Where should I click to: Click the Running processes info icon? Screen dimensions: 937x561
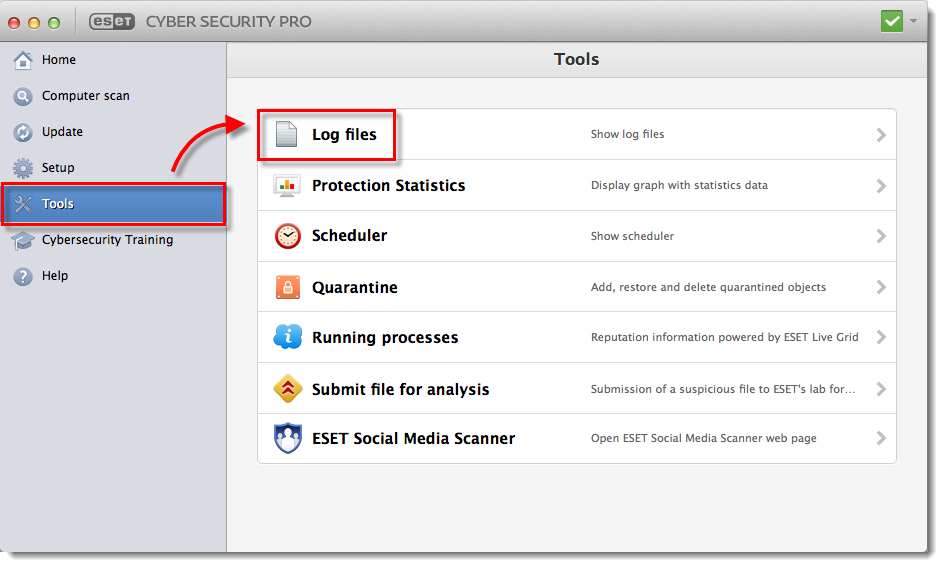(287, 337)
